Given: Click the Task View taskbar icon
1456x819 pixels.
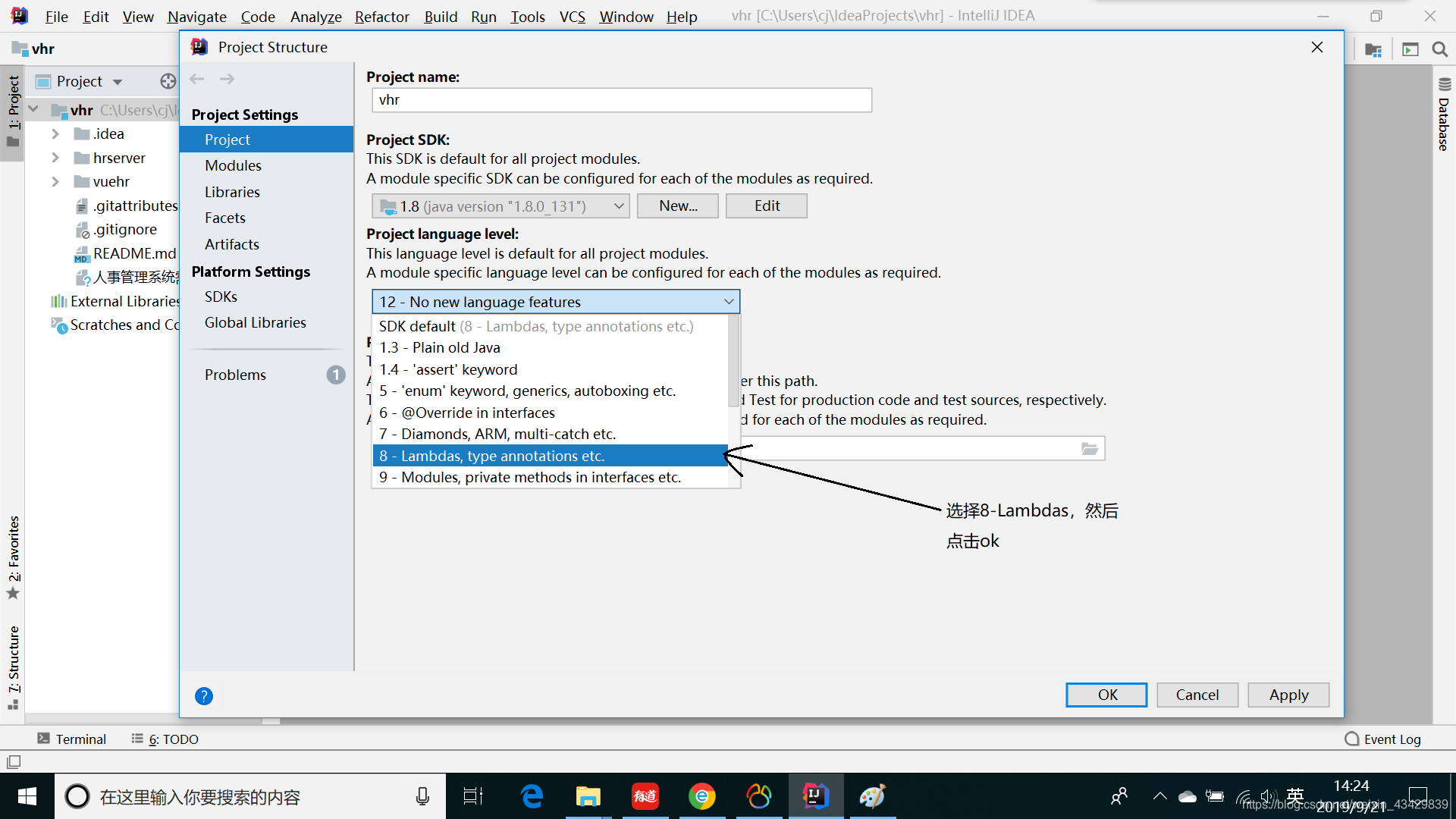Looking at the screenshot, I should pos(473,796).
